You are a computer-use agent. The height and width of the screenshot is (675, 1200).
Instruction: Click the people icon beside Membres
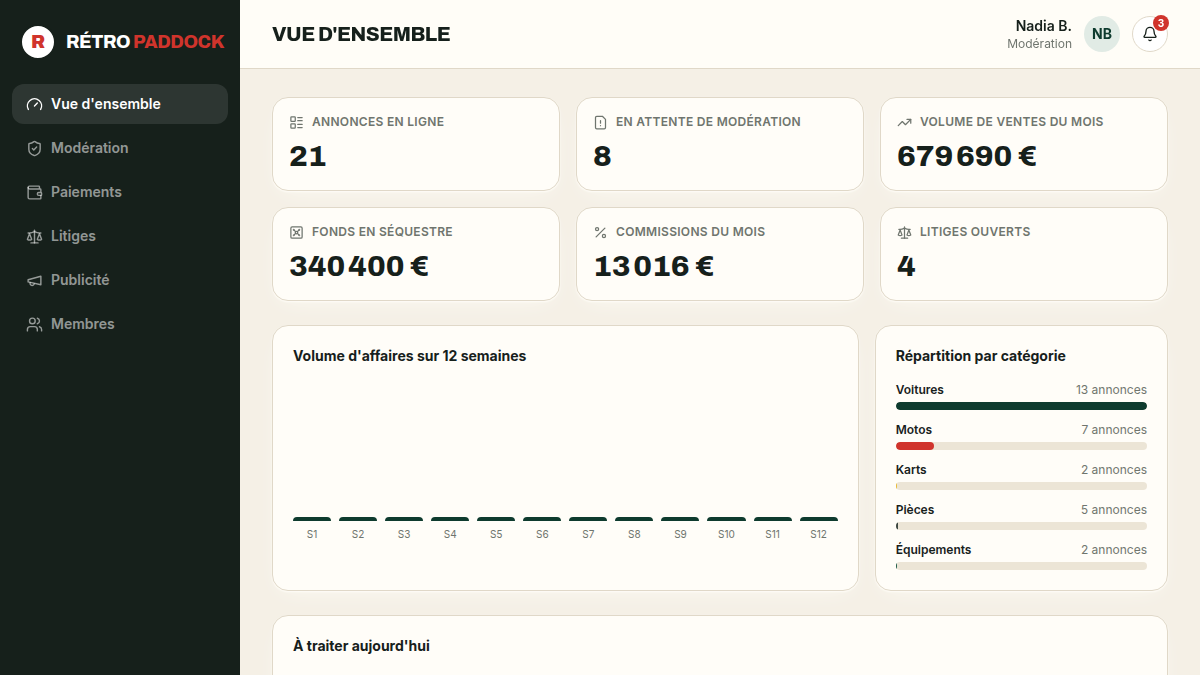click(35, 324)
